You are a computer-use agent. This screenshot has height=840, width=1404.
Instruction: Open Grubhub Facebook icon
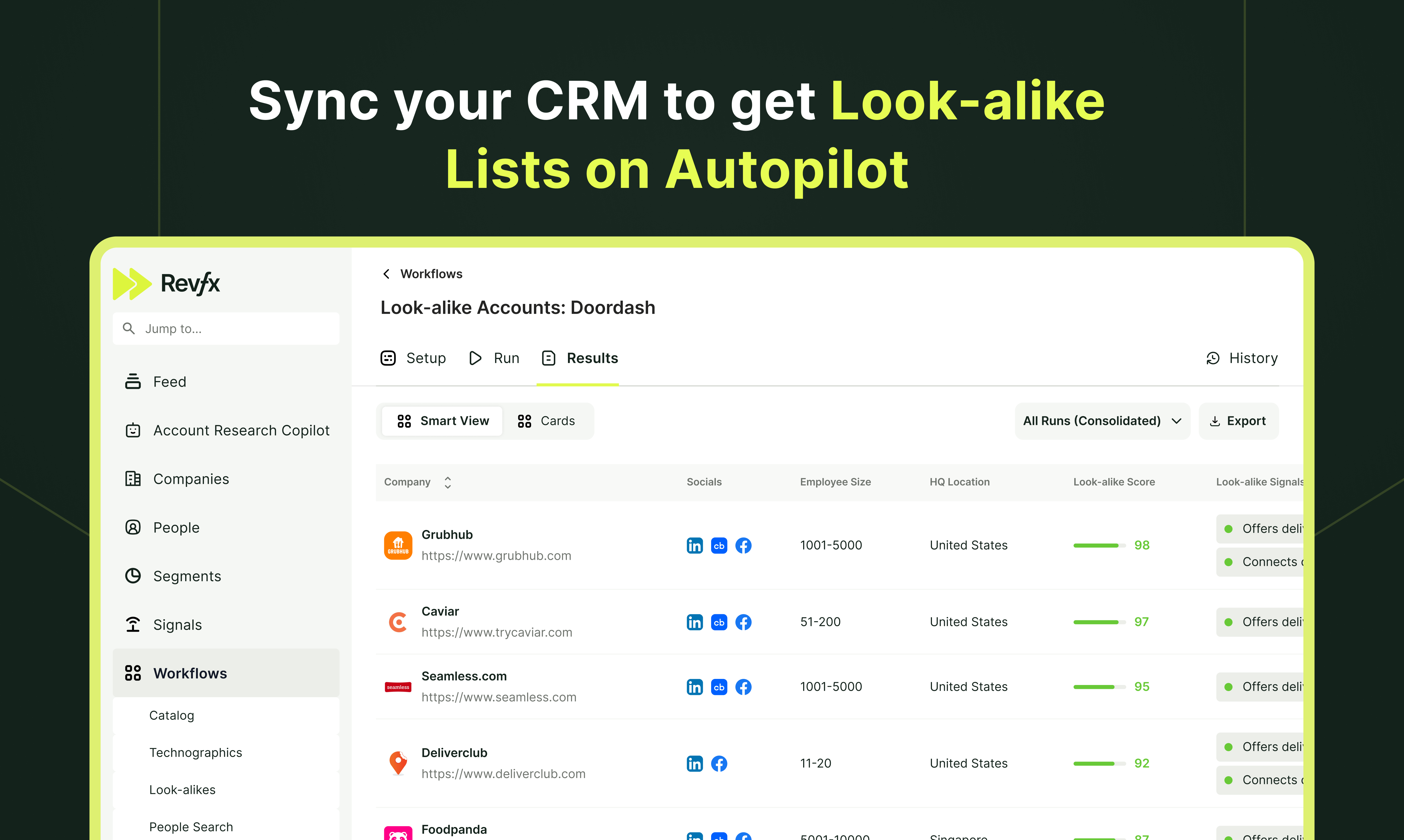[743, 546]
